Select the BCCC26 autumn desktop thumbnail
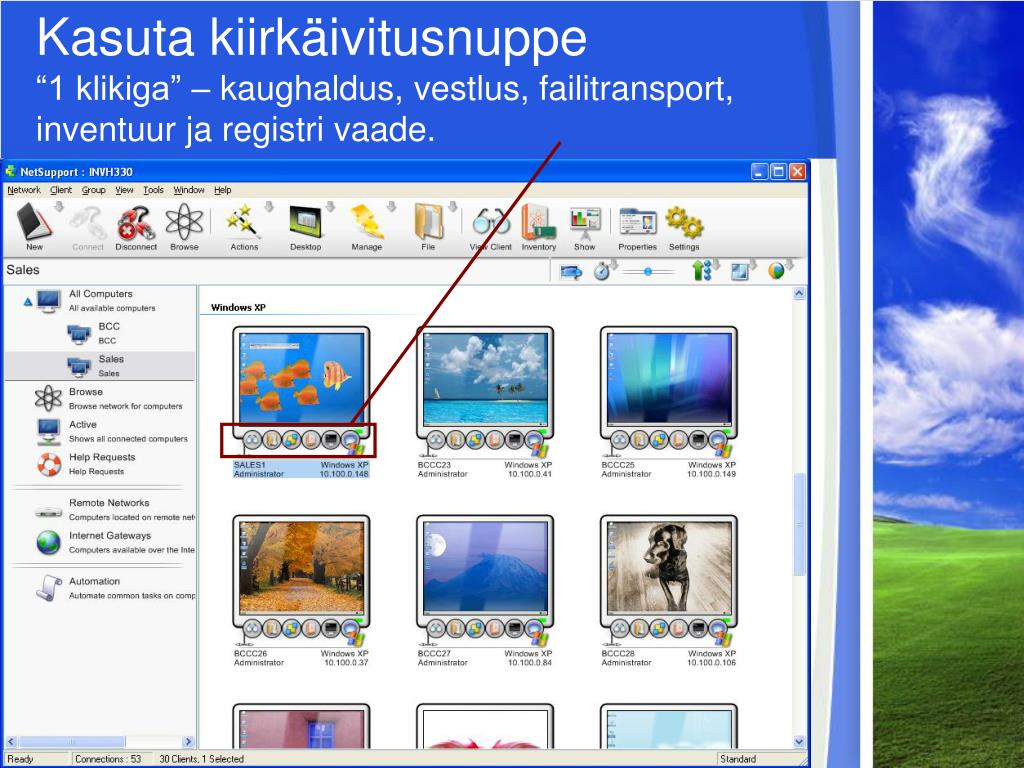Viewport: 1024px width, 768px height. coord(301,567)
